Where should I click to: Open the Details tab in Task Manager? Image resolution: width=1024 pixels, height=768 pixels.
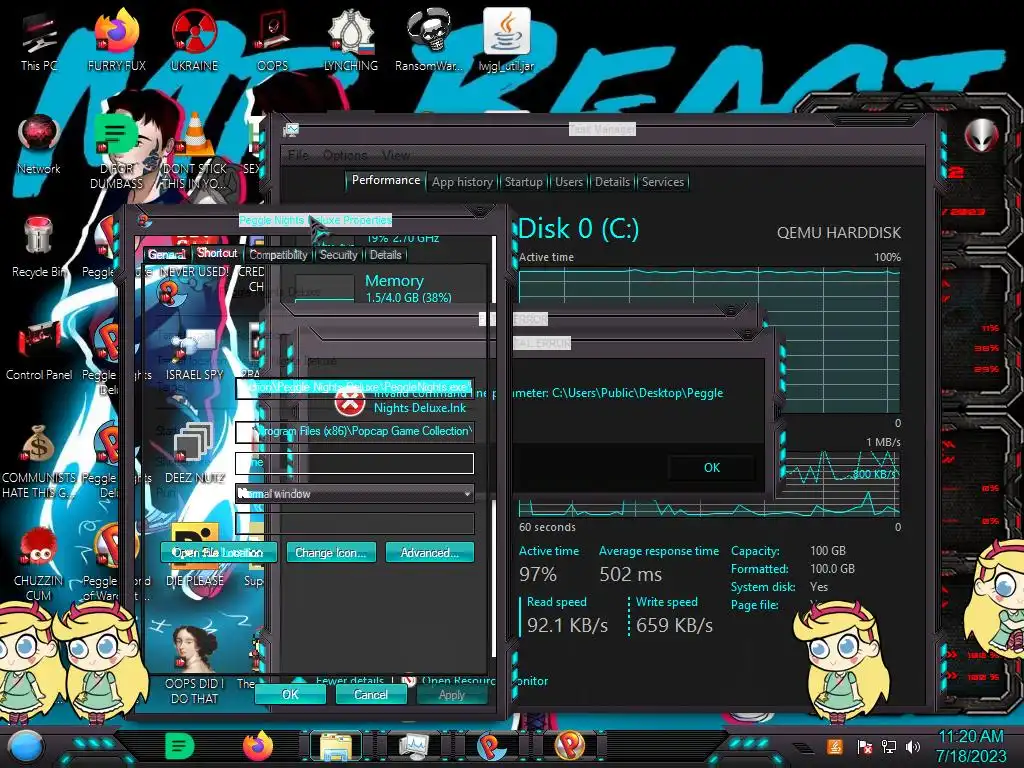point(612,182)
